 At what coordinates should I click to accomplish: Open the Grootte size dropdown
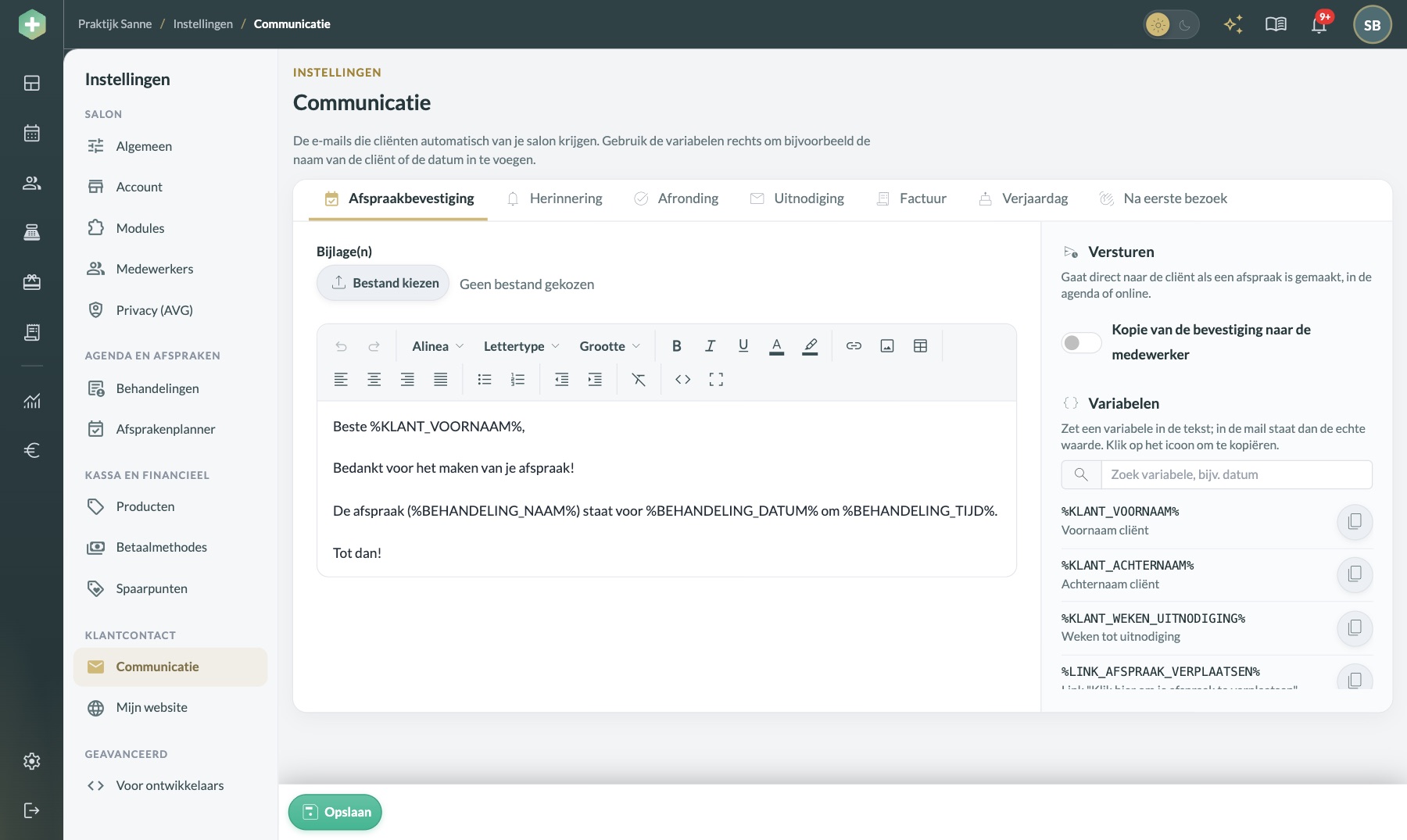(610, 345)
